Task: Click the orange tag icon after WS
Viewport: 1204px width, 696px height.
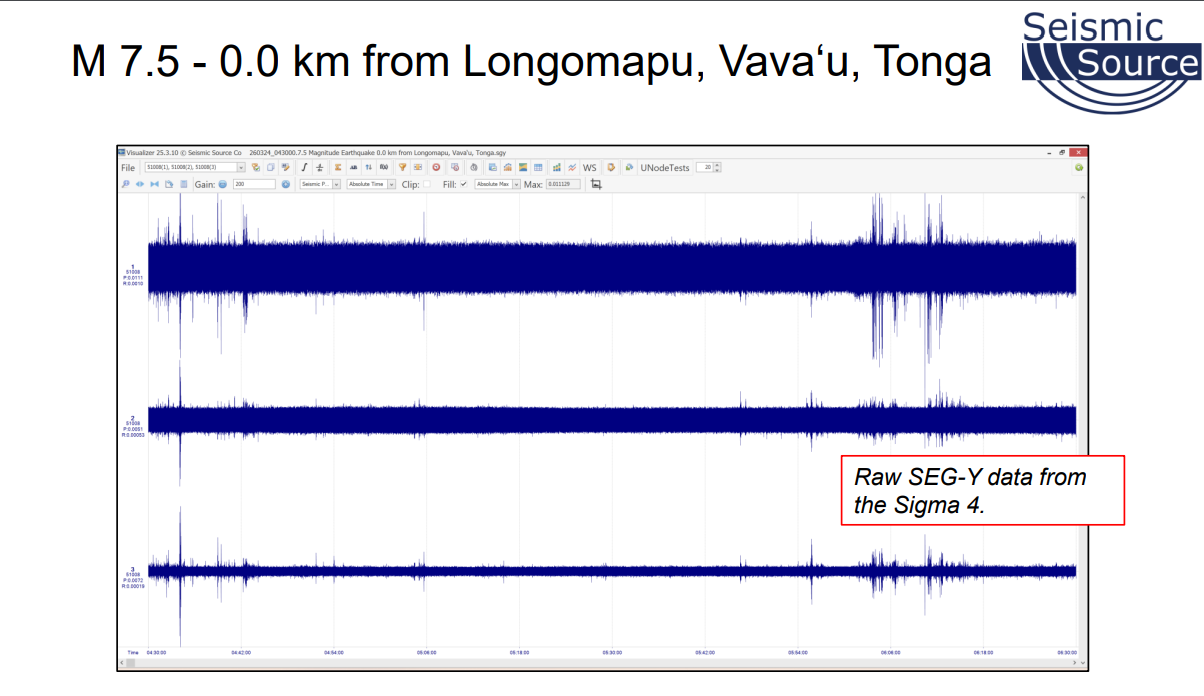Action: [x=611, y=167]
